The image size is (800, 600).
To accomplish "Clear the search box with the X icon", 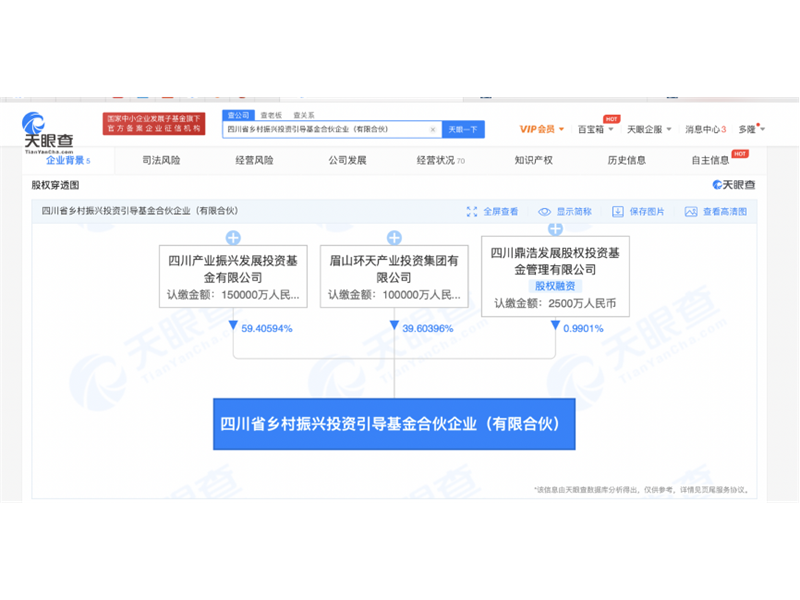I will 433,130.
